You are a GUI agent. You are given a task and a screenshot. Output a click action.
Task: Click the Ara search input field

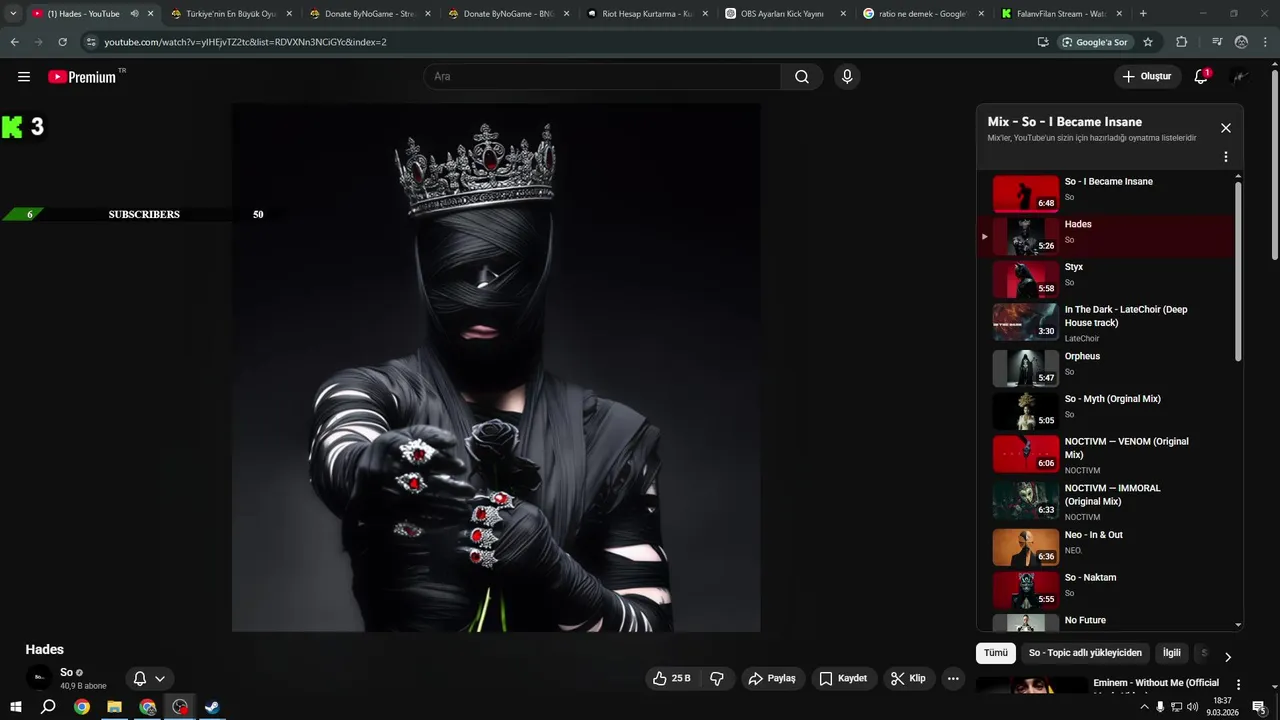(602, 77)
